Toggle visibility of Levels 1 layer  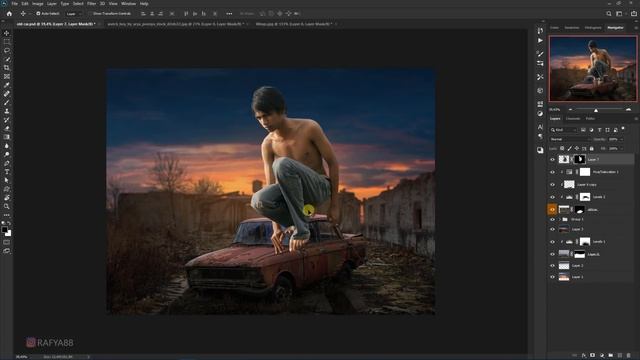(552, 242)
